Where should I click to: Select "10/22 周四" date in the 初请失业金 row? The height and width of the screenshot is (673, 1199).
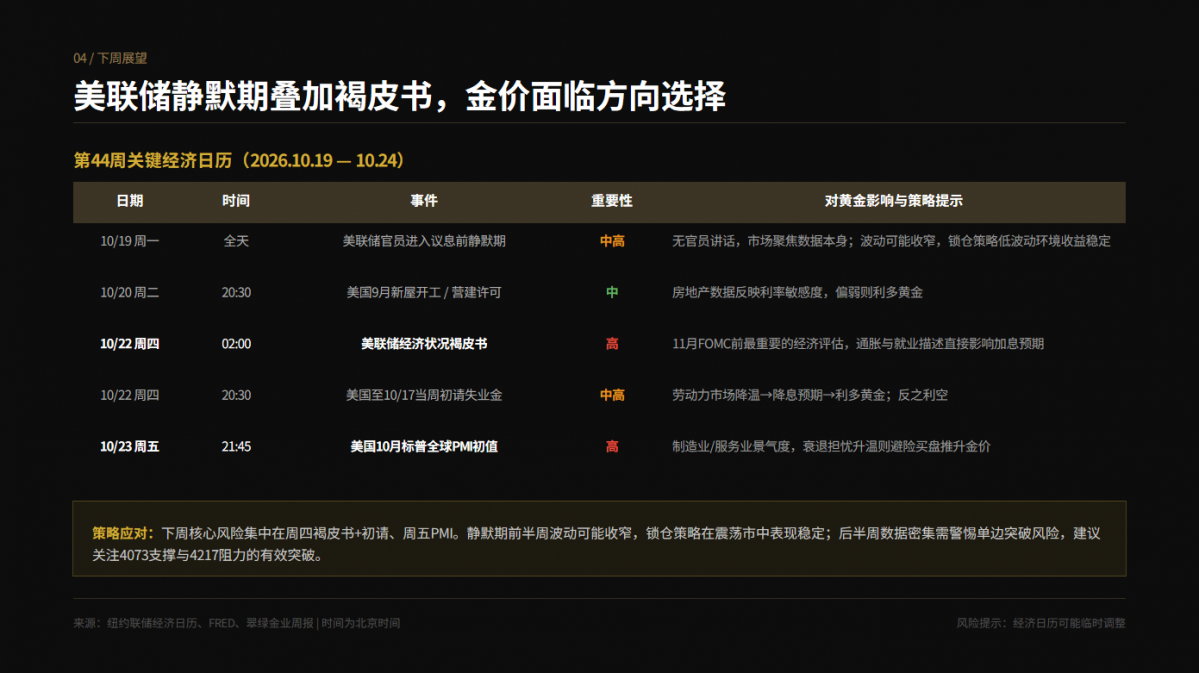[x=129, y=395]
